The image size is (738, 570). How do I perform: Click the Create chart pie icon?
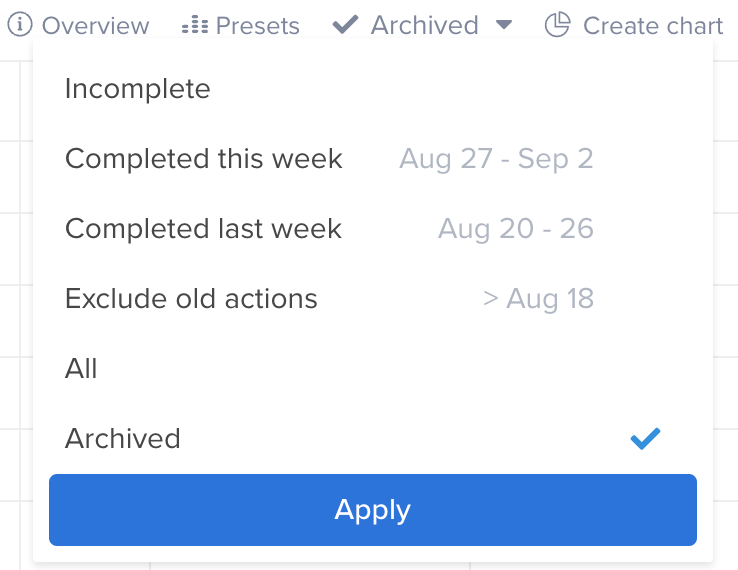click(557, 24)
